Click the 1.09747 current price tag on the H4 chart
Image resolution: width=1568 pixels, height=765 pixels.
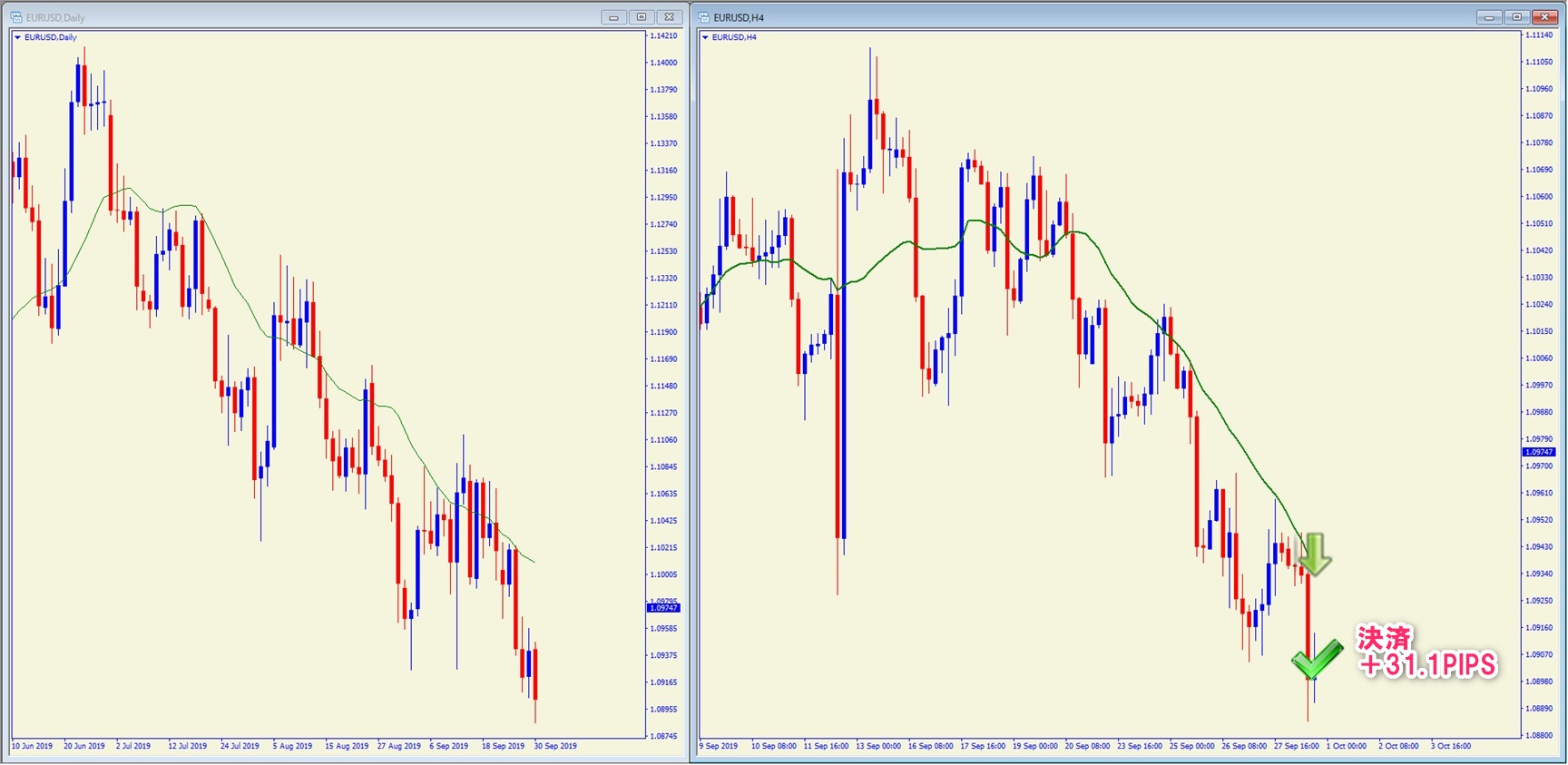tap(1538, 452)
